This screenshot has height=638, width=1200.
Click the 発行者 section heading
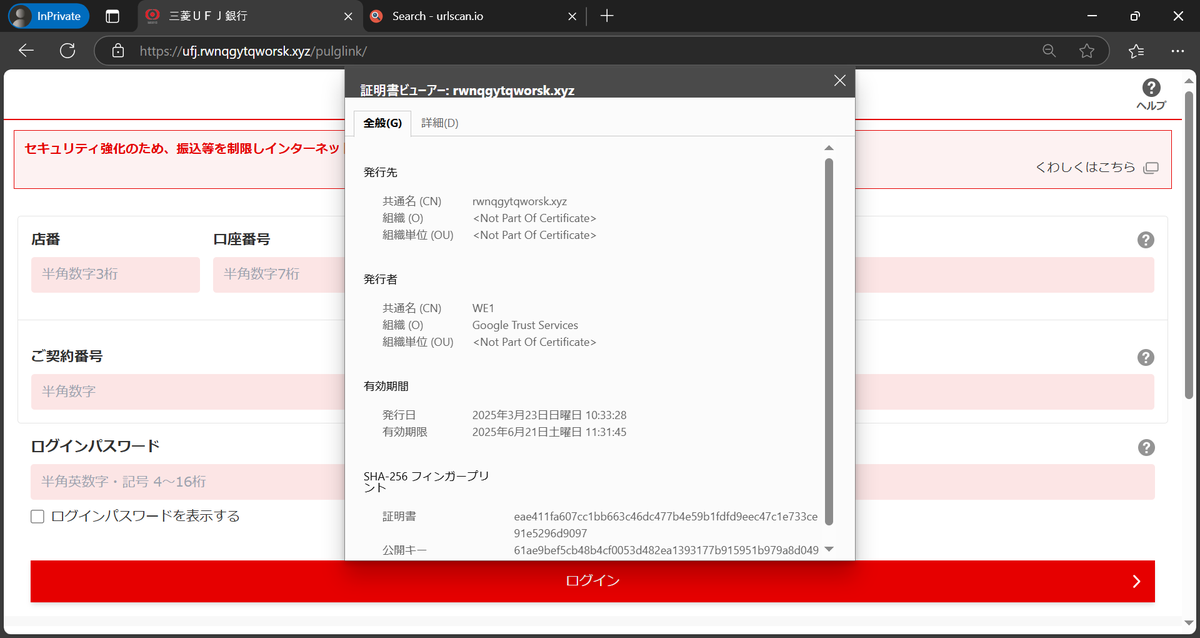tap(381, 279)
